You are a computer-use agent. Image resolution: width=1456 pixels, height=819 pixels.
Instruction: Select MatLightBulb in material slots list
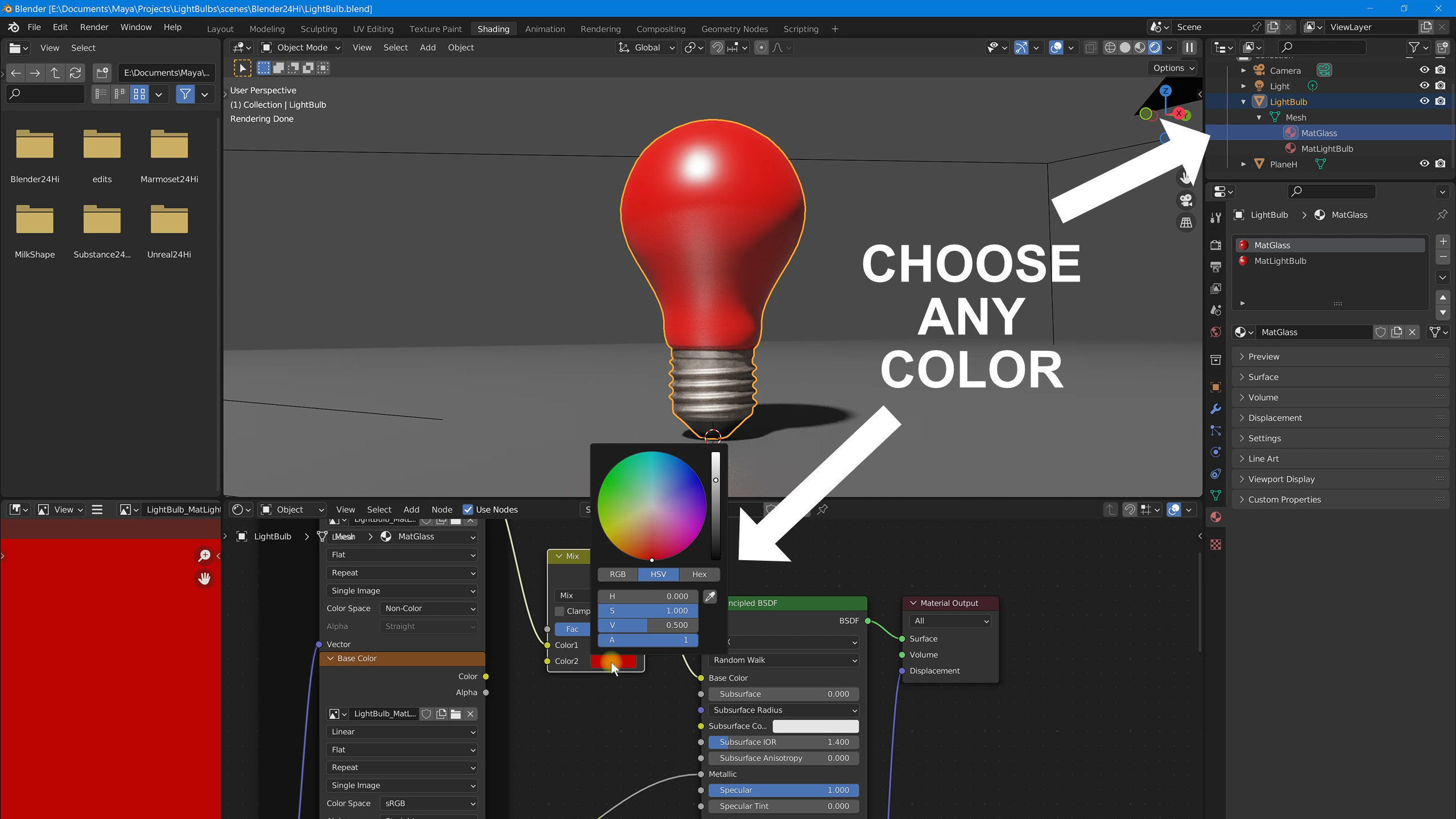[x=1330, y=261]
